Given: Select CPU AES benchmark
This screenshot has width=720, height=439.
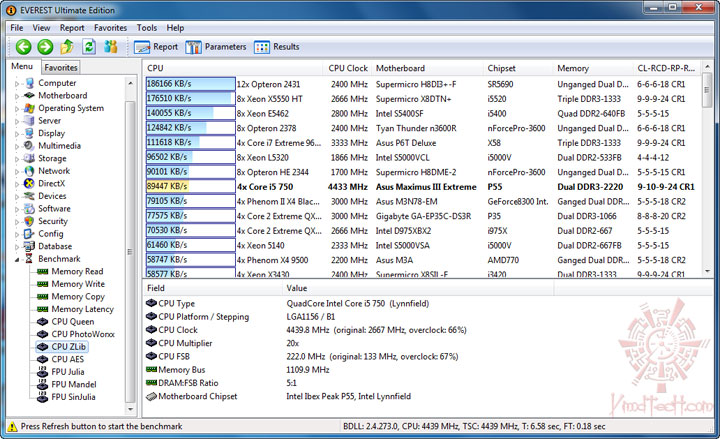Looking at the screenshot, I should pyautogui.click(x=68, y=359).
